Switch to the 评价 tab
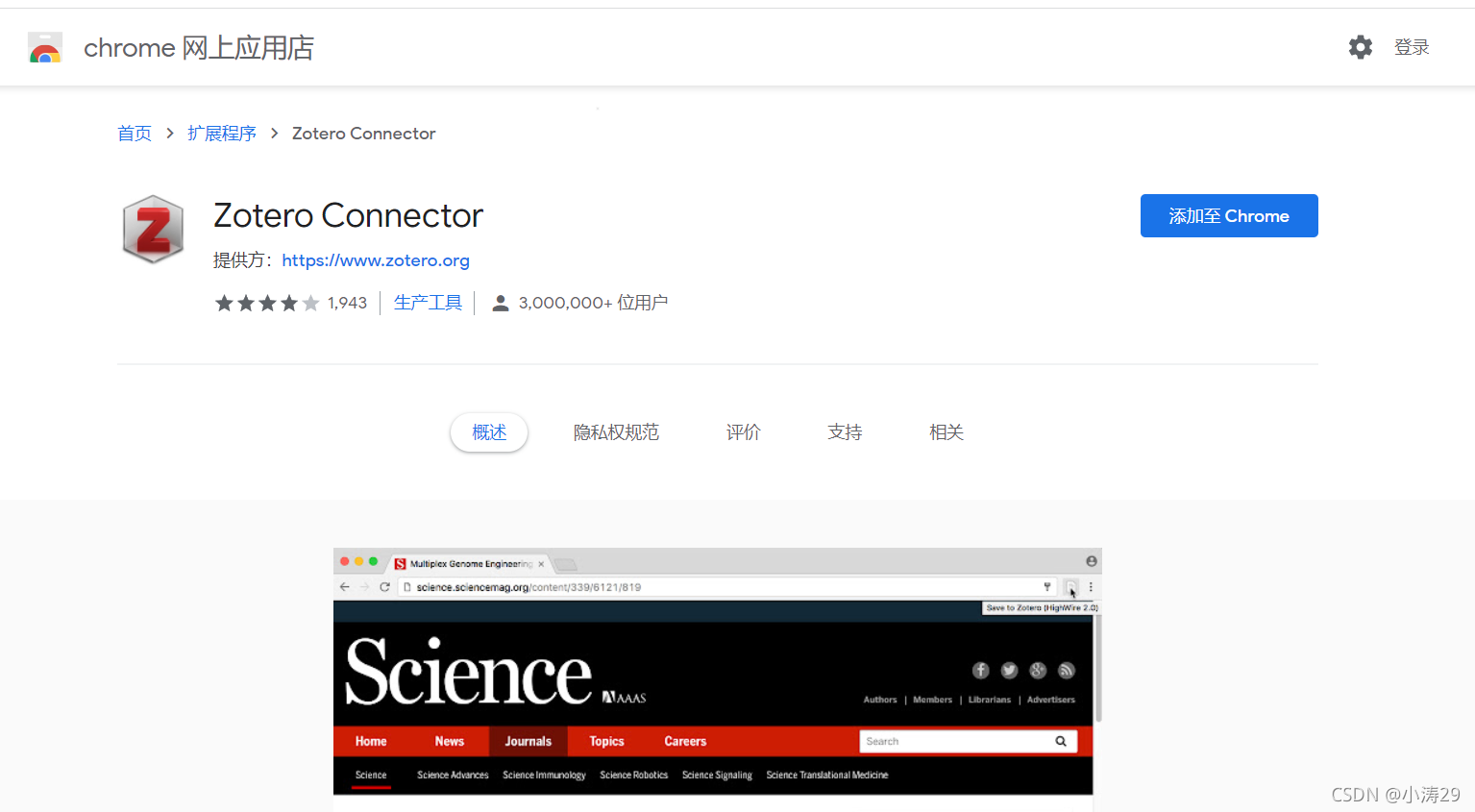The image size is (1475, 812). (742, 431)
